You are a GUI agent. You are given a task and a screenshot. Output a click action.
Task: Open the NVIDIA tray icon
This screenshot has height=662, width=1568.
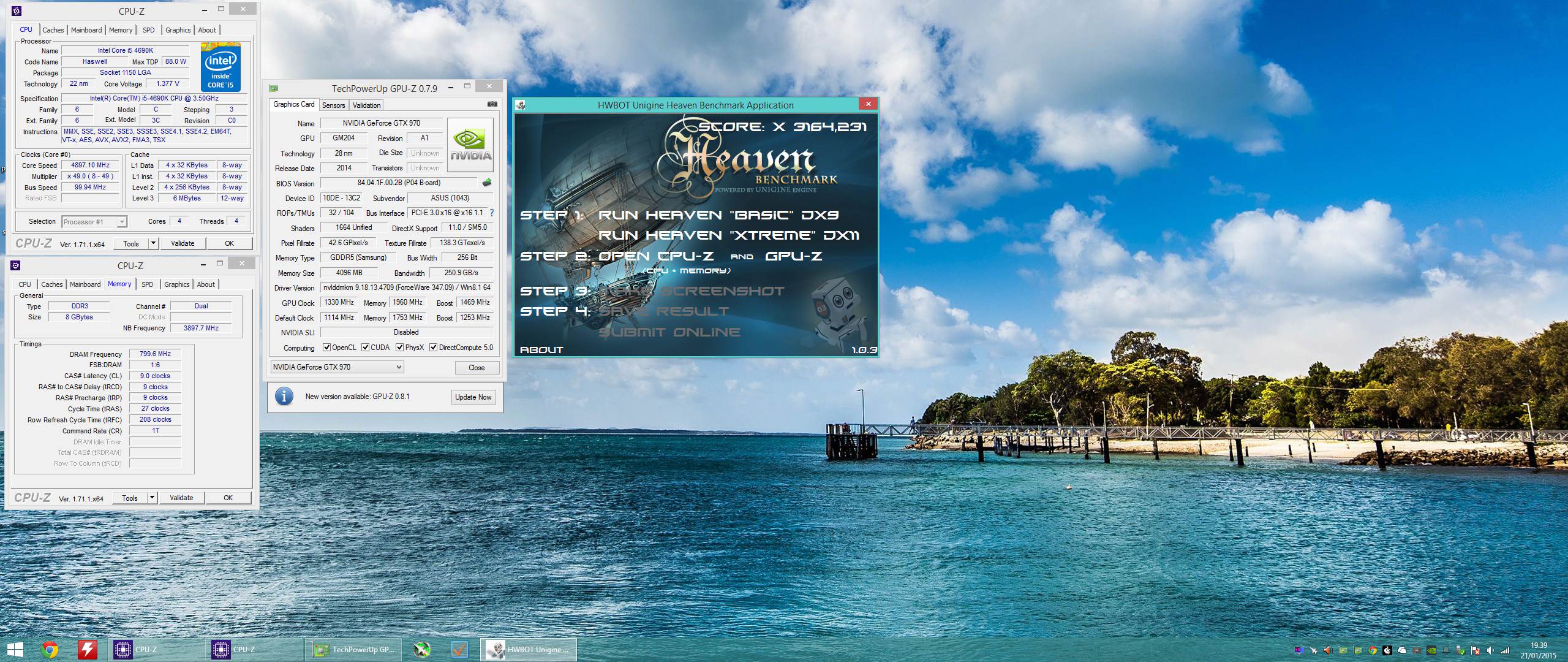[1431, 650]
